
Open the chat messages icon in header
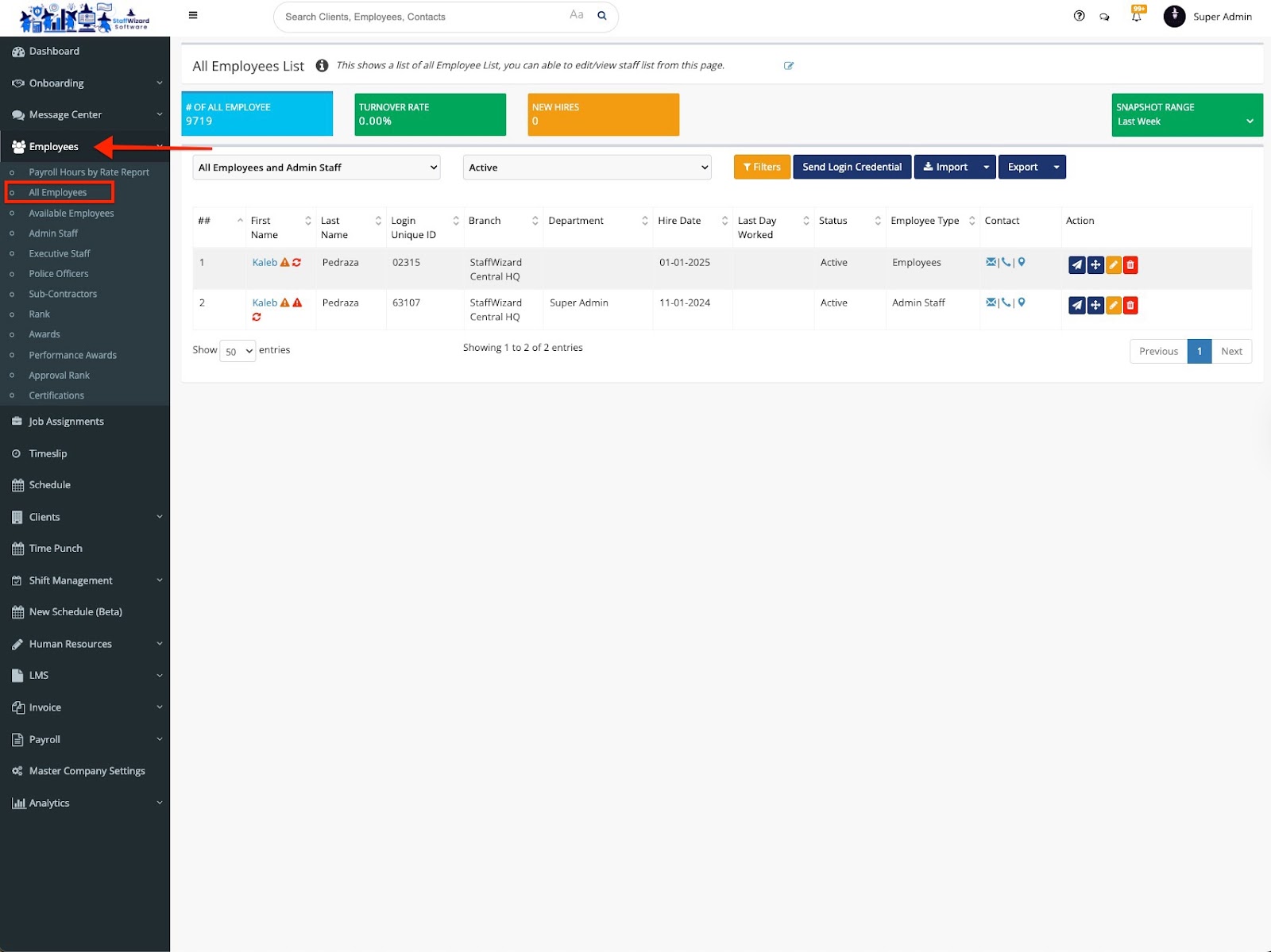pyautogui.click(x=1104, y=17)
